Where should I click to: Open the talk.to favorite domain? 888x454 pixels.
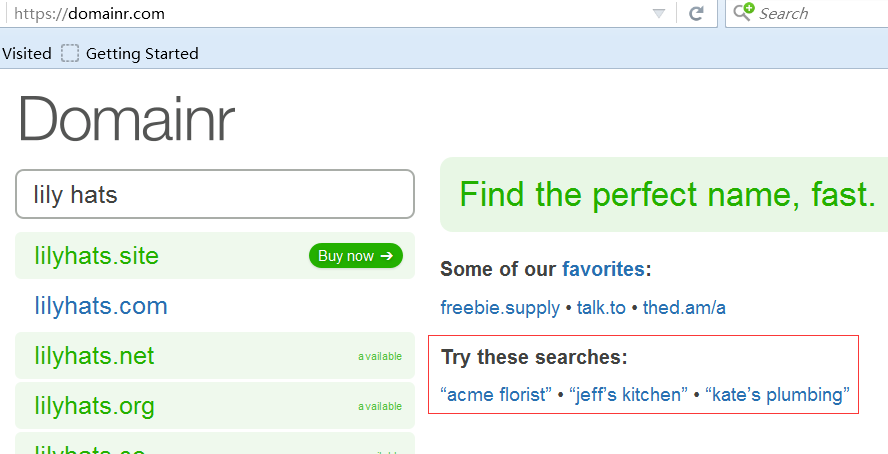pos(601,308)
